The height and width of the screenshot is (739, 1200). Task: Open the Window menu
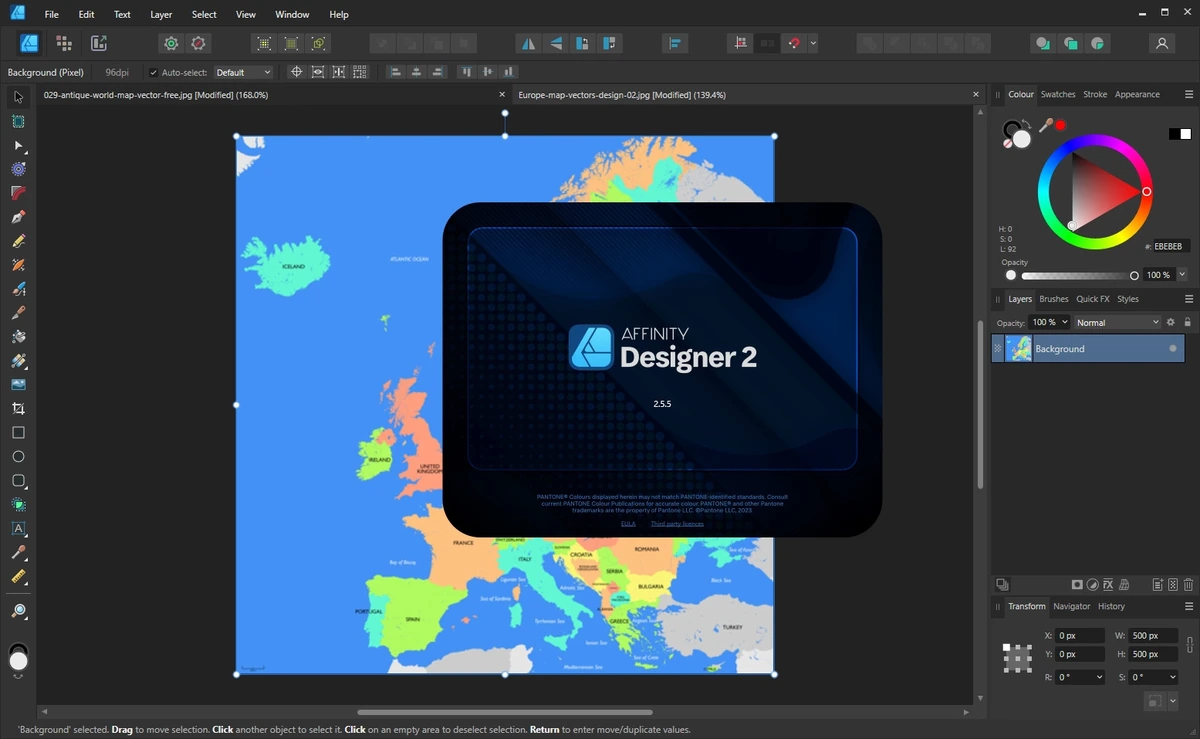292,14
